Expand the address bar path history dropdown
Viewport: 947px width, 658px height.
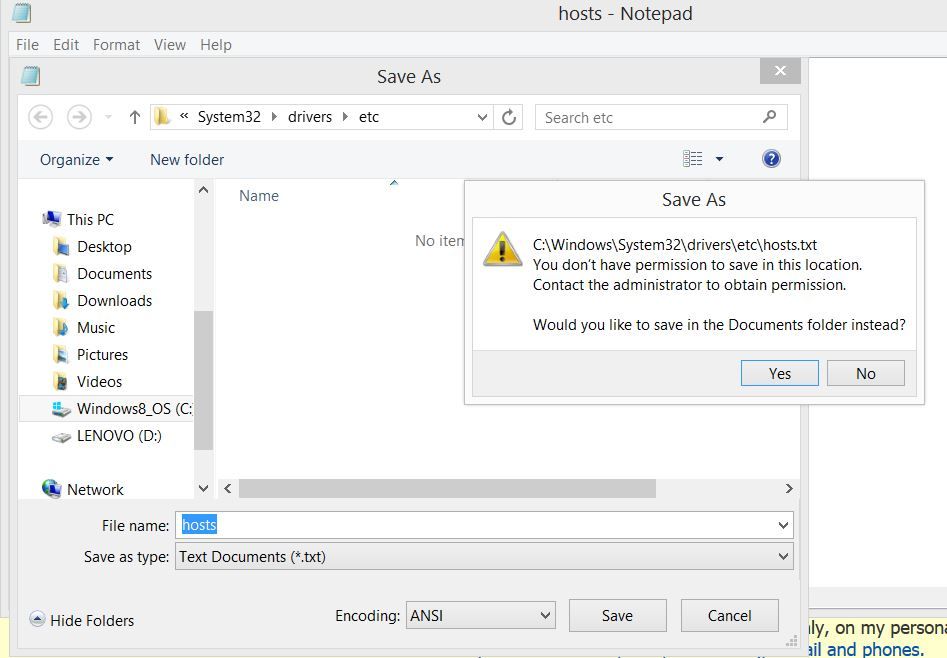(482, 117)
